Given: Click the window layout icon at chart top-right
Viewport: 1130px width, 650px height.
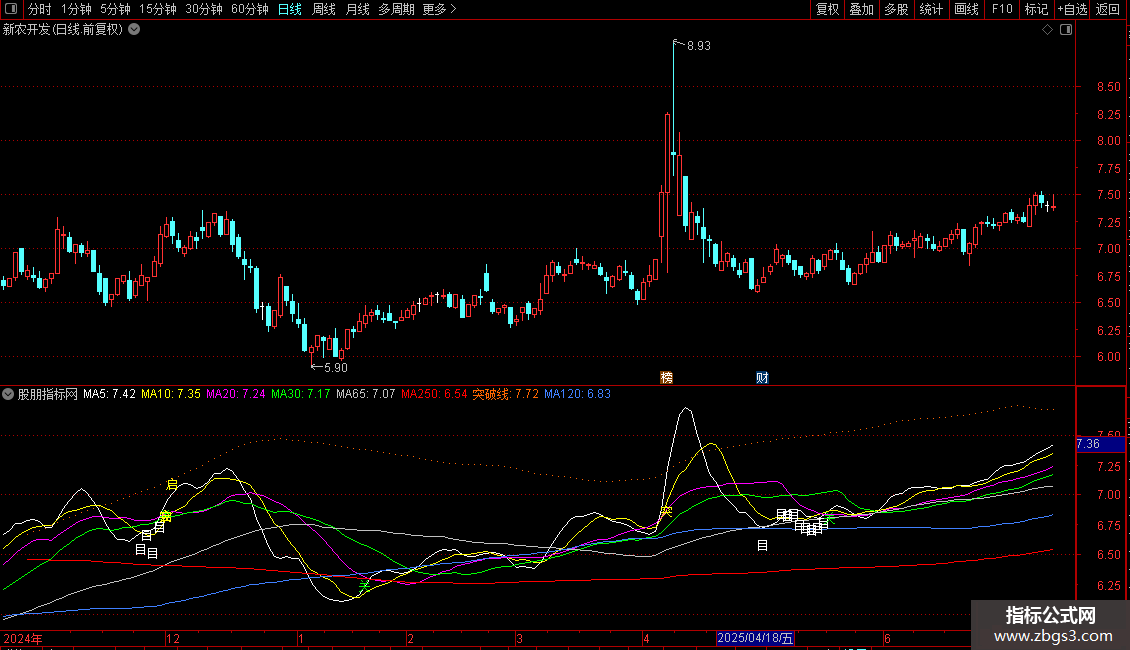Looking at the screenshot, I should coord(1066,30).
